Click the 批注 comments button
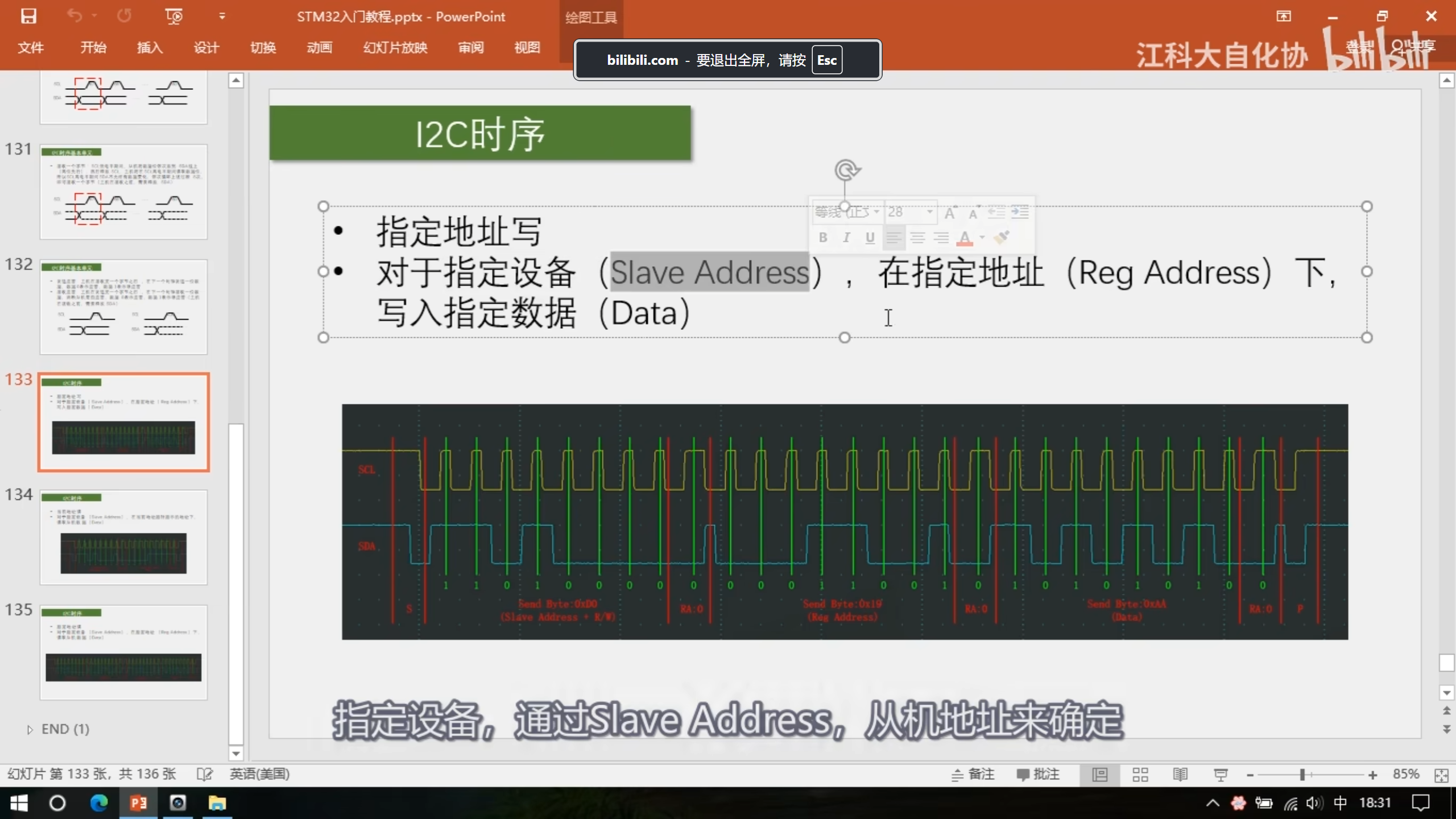 click(x=1038, y=774)
